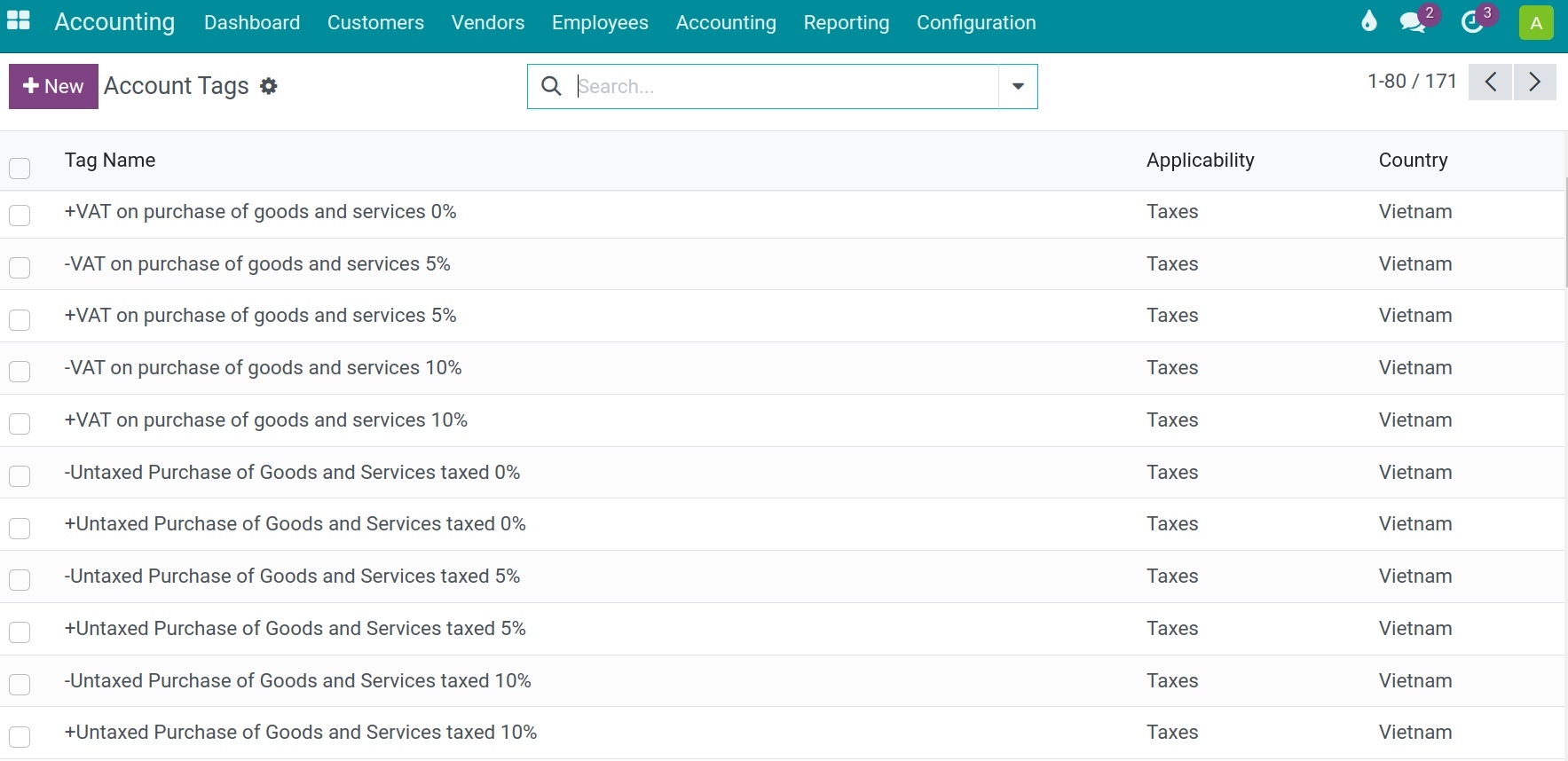Open '+VAT on purchase of goods and services 5%'
1568x761 pixels.
pyautogui.click(x=260, y=316)
